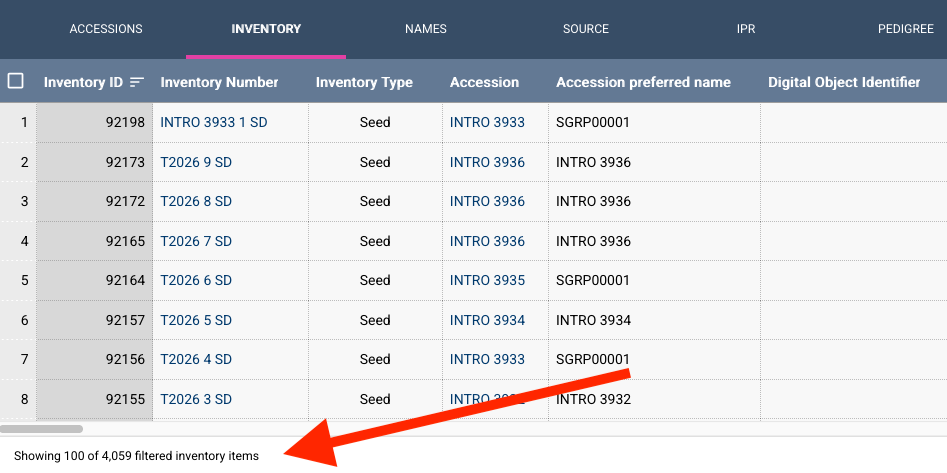Image resolution: width=947 pixels, height=473 pixels.
Task: Toggle the select-all checkbox in header
Action: [x=16, y=81]
